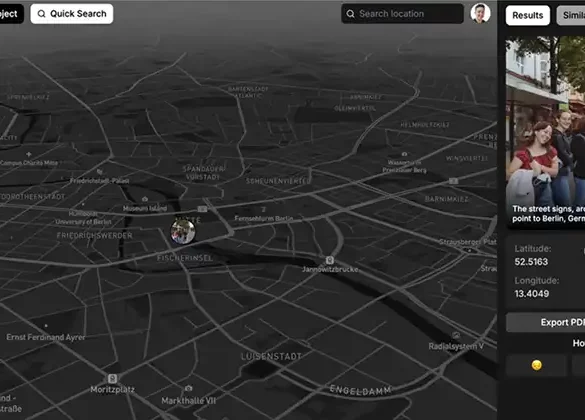Viewport: 585px width, 420px height.
Task: Click the HELMHOLTZKIEZ label
Action: [425, 125]
